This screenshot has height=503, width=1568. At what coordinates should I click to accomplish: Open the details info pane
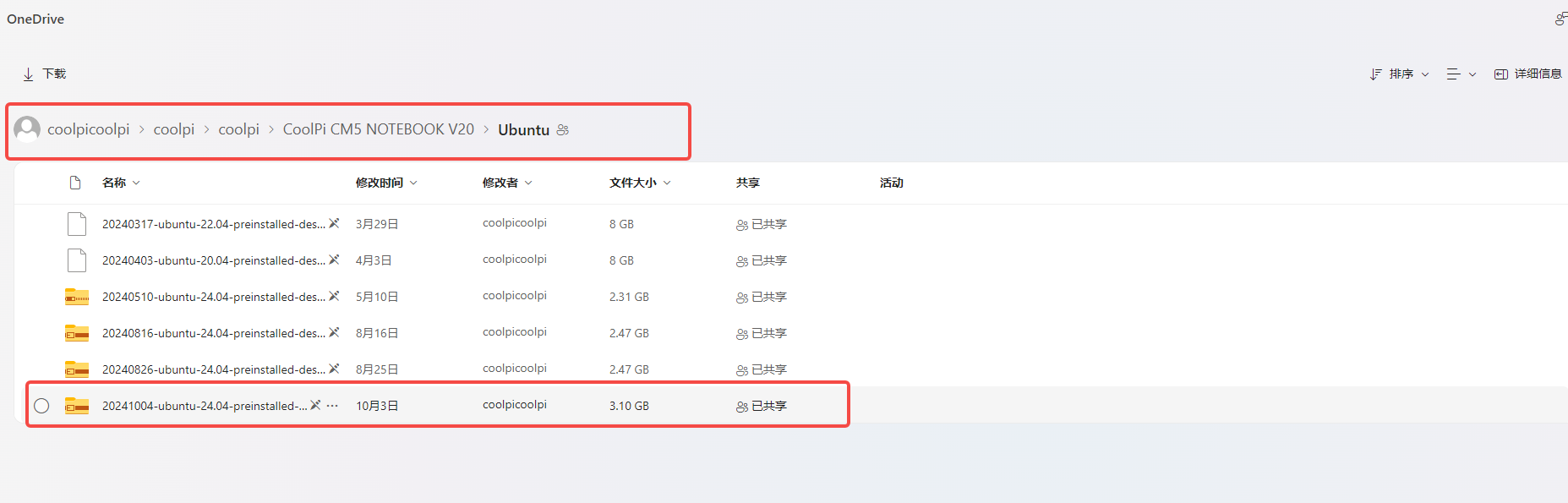(1527, 74)
